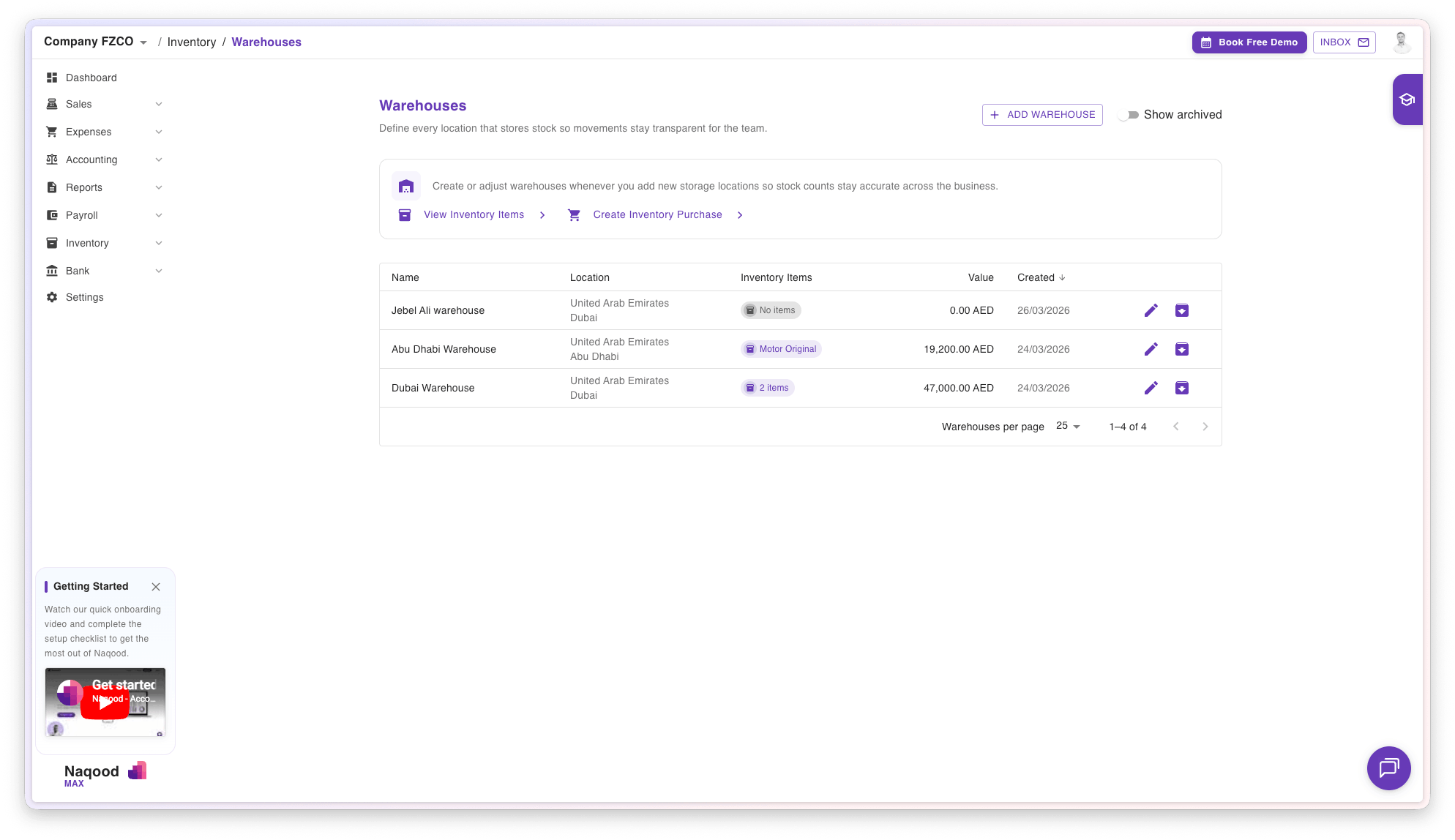Click the Add Warehouse button
The height and width of the screenshot is (840, 1455).
tap(1042, 115)
